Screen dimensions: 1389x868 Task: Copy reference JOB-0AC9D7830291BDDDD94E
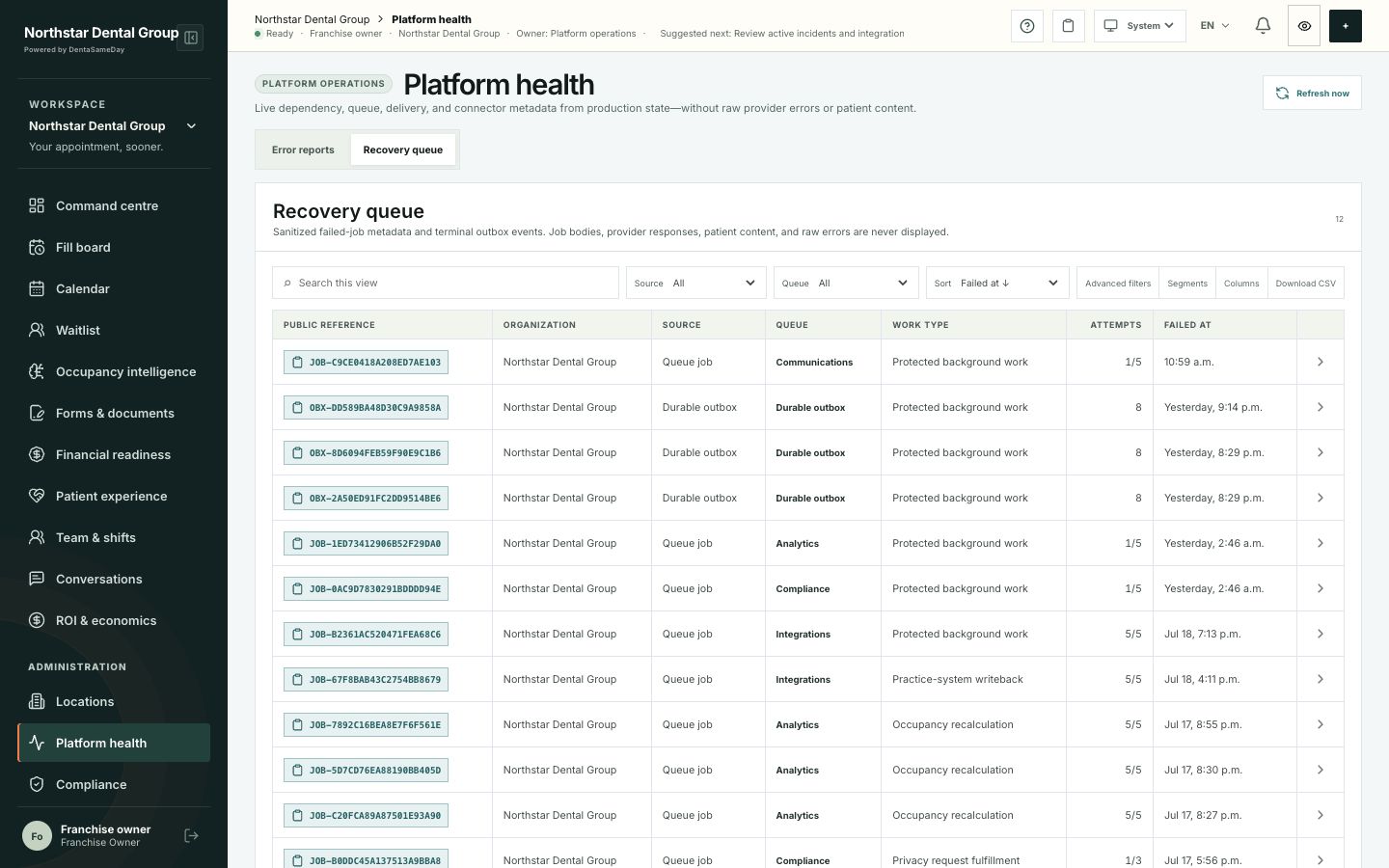pyautogui.click(x=366, y=589)
